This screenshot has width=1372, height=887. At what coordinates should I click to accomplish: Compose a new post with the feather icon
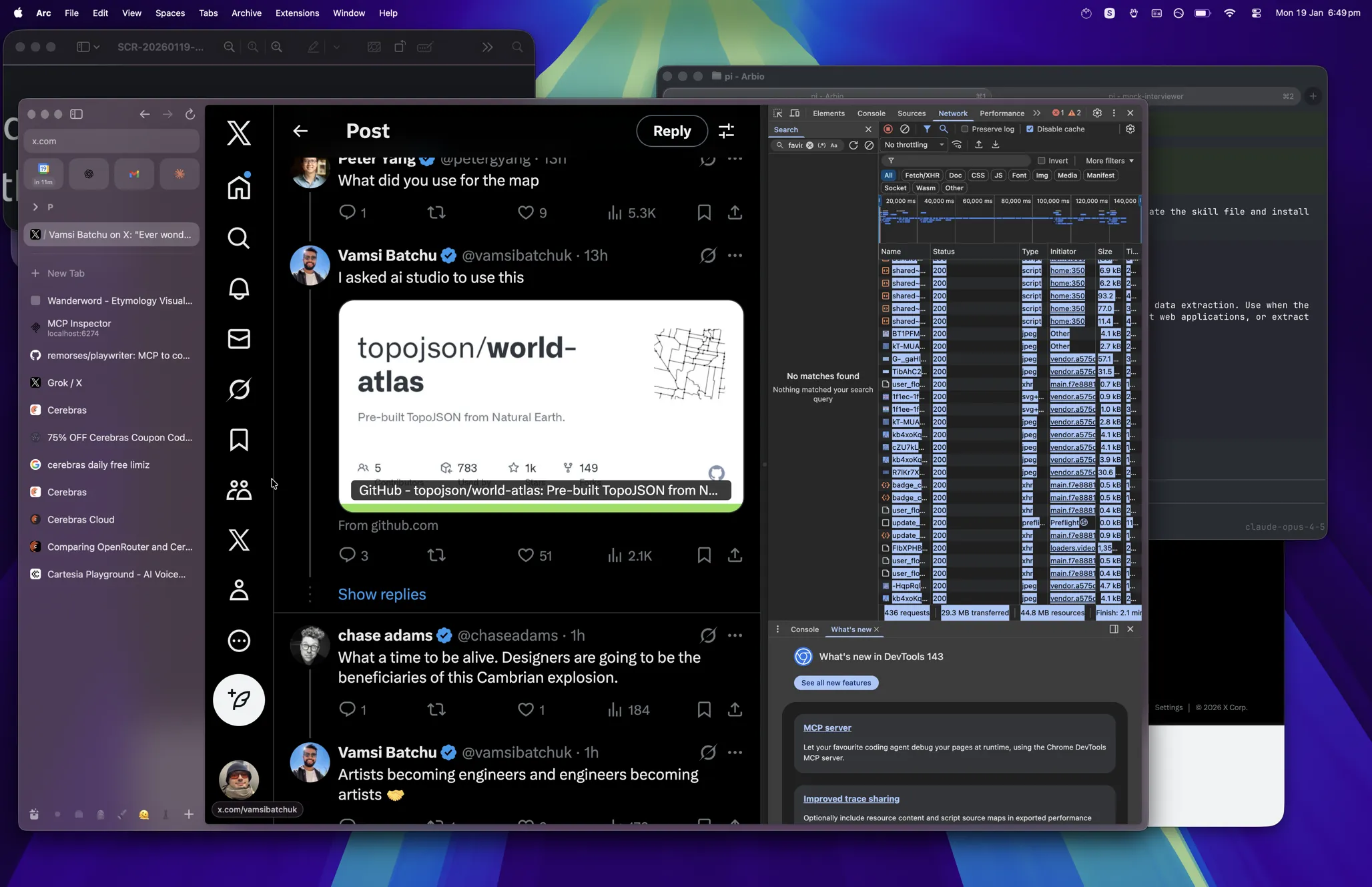point(238,699)
